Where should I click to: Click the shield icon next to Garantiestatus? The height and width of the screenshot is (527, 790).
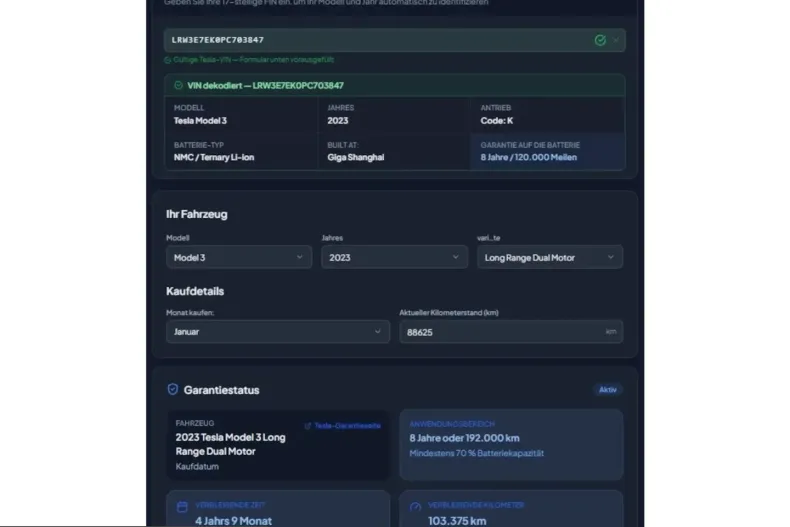173,389
